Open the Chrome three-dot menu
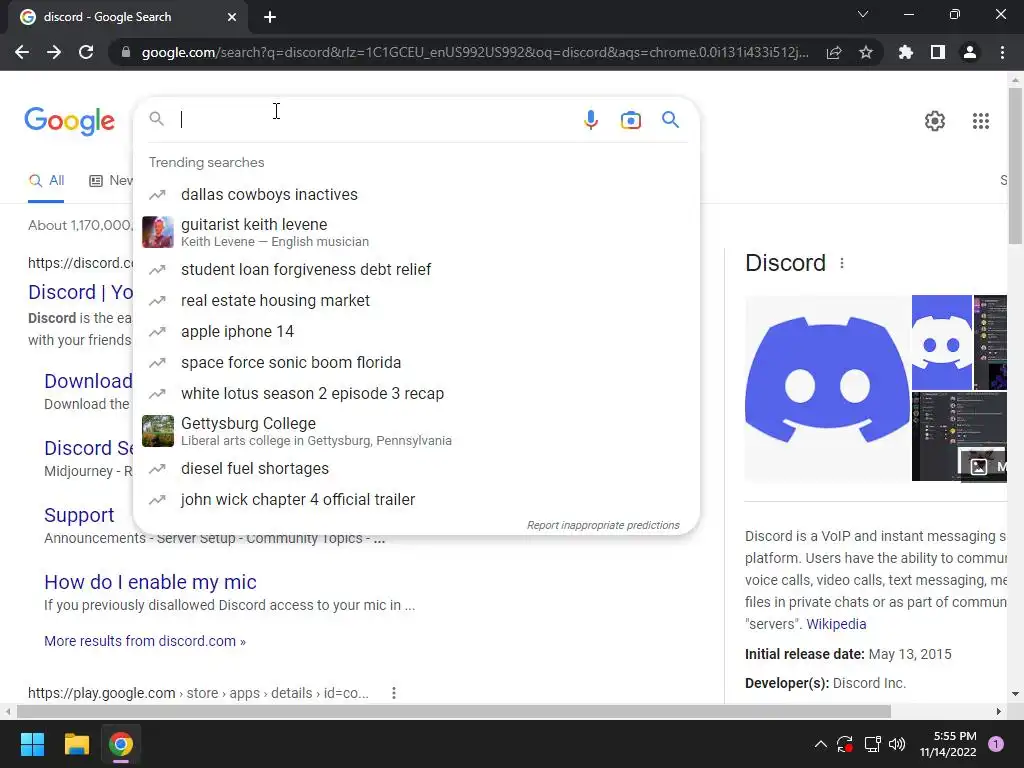Viewport: 1024px width, 768px height. (1002, 52)
